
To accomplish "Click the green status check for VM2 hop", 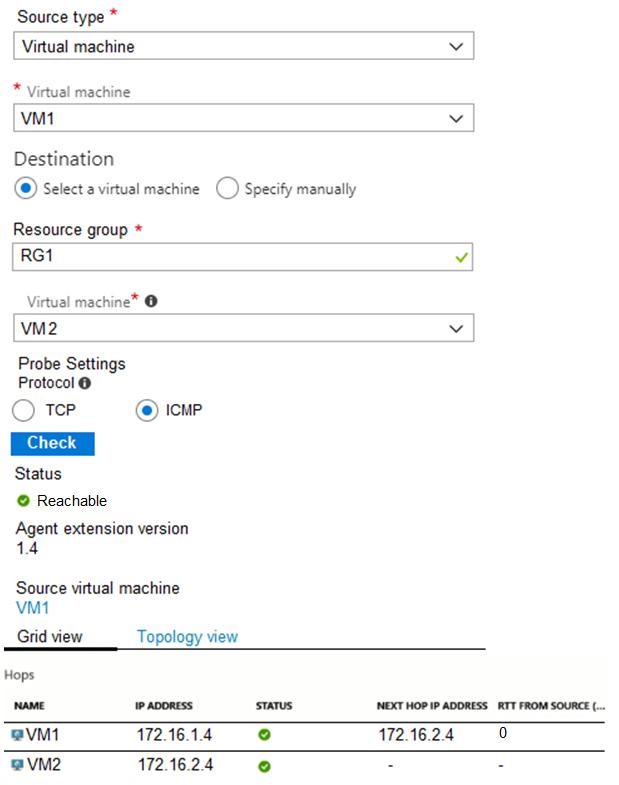I will 264,766.
